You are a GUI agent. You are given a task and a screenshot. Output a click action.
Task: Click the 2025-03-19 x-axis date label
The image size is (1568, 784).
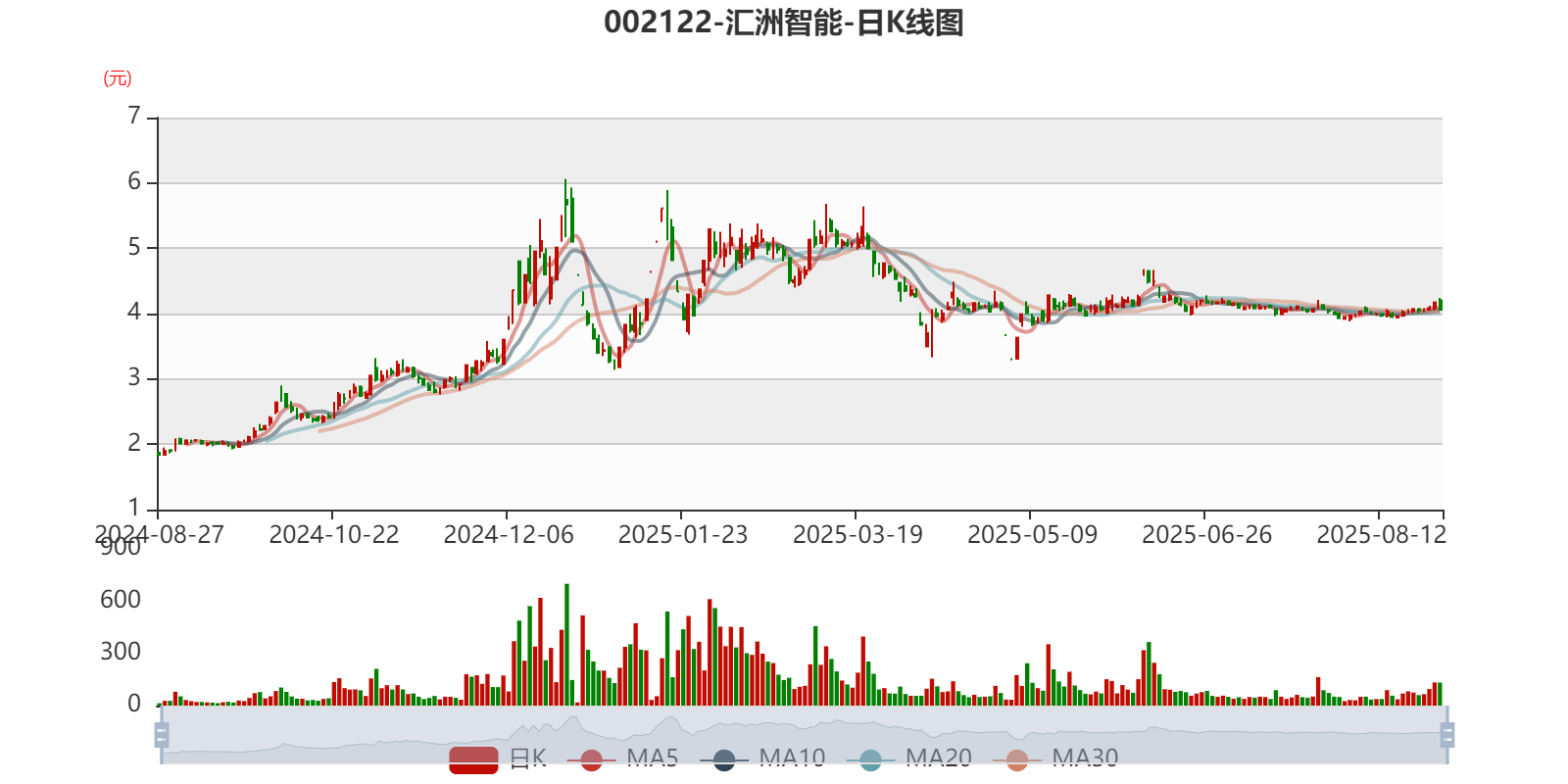(857, 534)
